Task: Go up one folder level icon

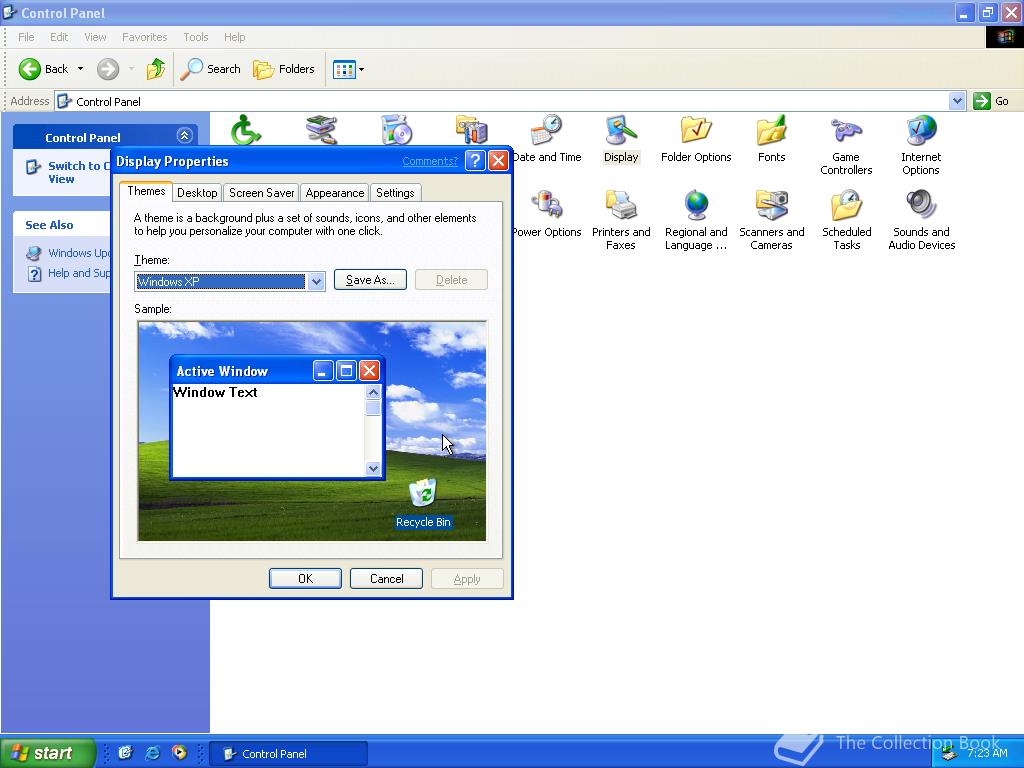Action: 156,69
